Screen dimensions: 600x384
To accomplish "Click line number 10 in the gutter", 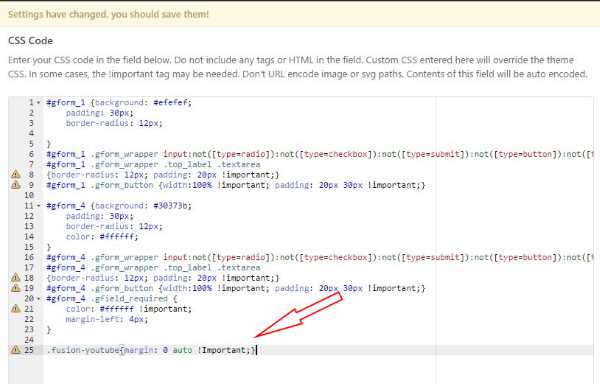I will [29, 195].
